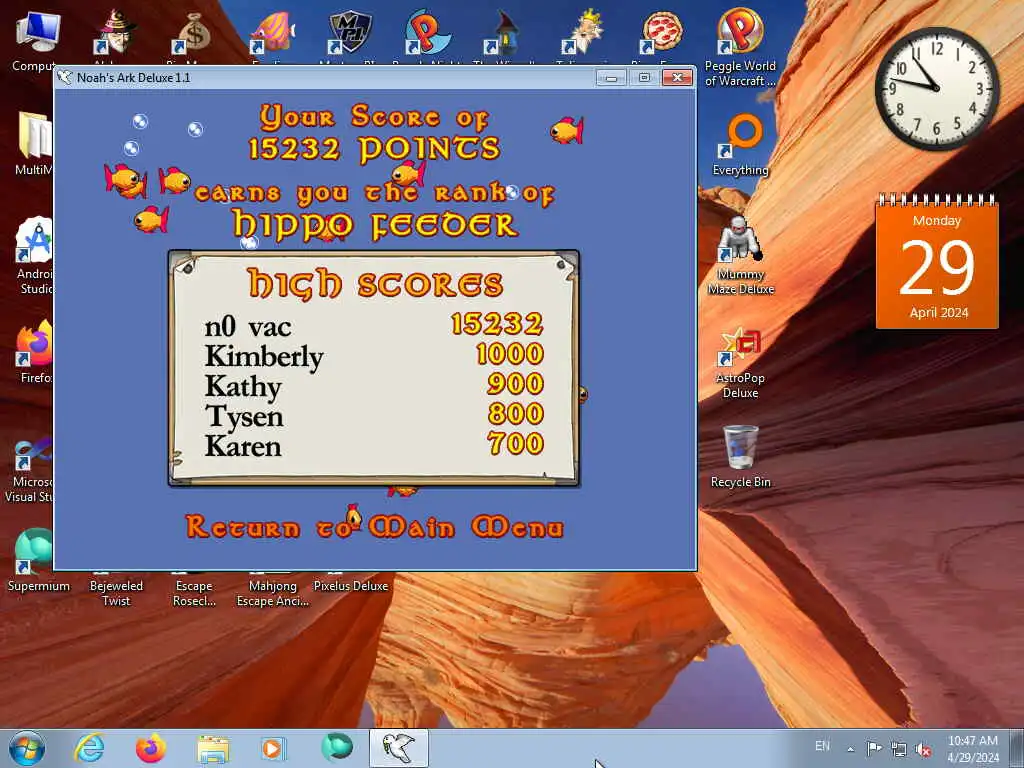Click the 1000 score entry

point(510,354)
